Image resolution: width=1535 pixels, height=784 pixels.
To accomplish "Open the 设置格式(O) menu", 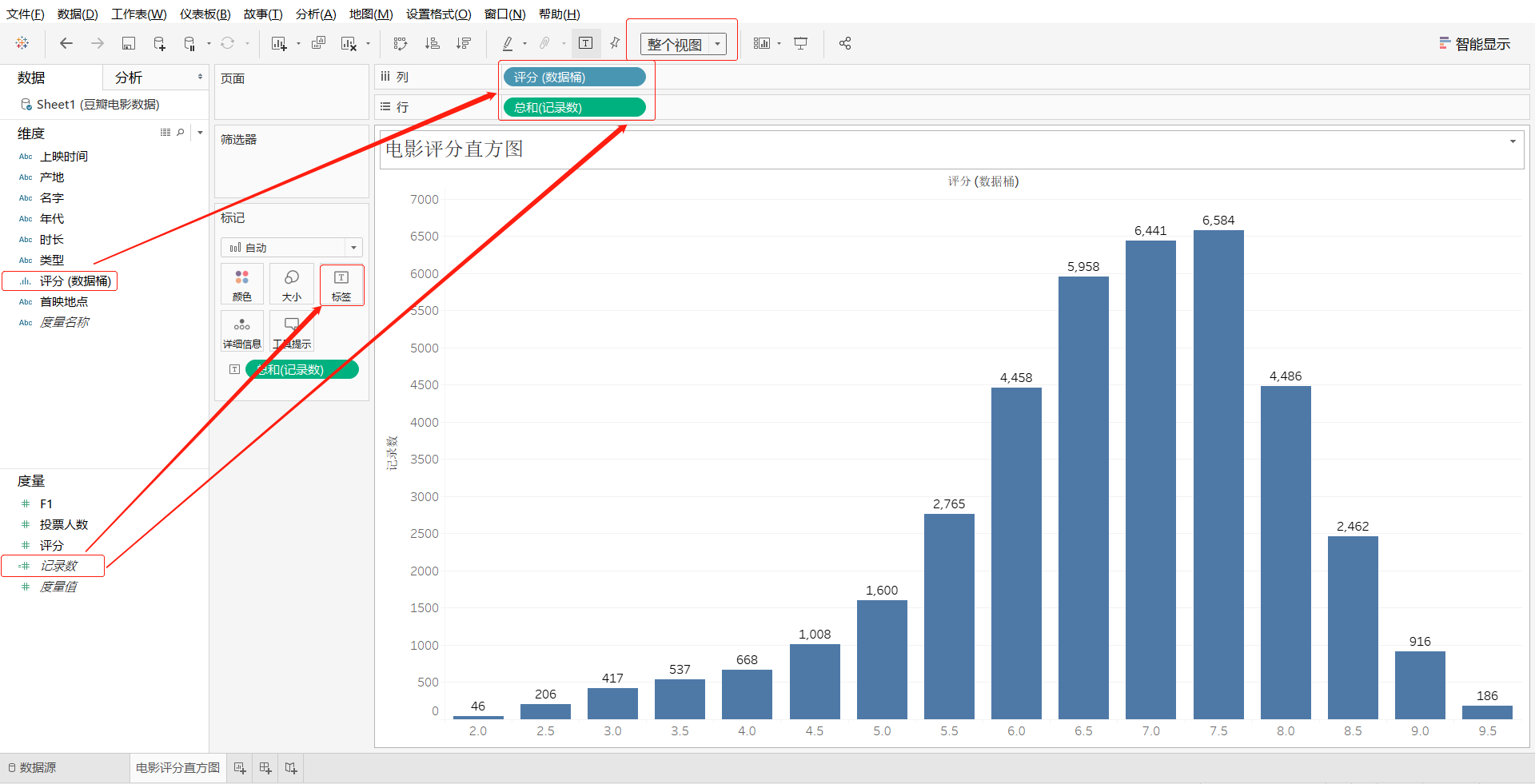I will pyautogui.click(x=439, y=14).
